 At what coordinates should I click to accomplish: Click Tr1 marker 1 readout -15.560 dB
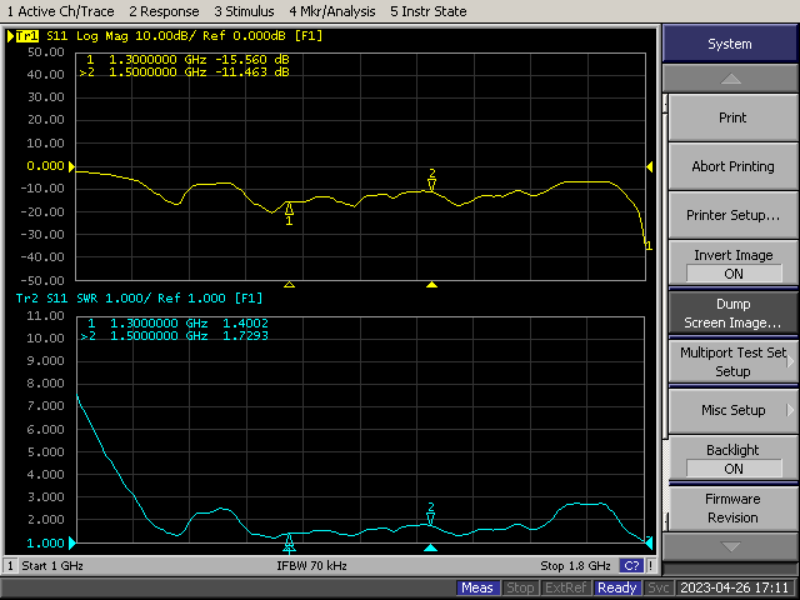(252, 60)
